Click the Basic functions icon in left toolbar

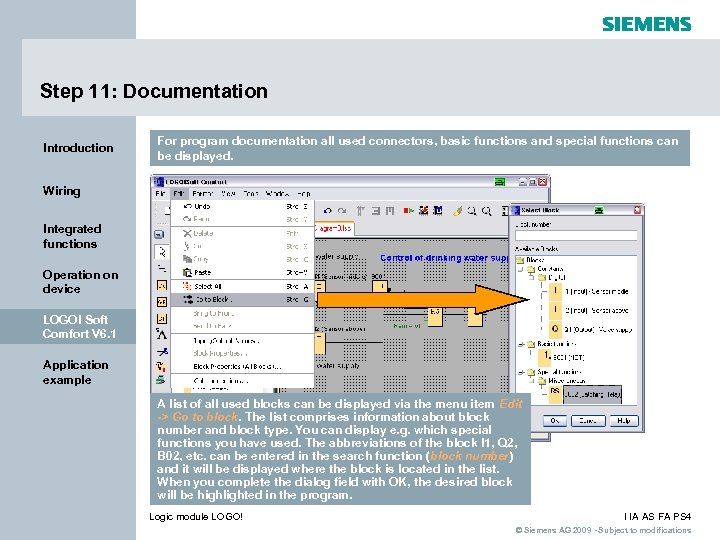point(162,302)
